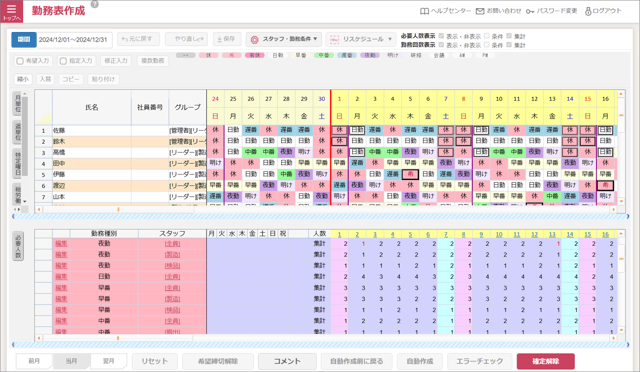Viewport: 640px width, 372px height.
Task: Toggle 必要人数表示 表示・非表示 checkbox
Action: tap(441, 36)
